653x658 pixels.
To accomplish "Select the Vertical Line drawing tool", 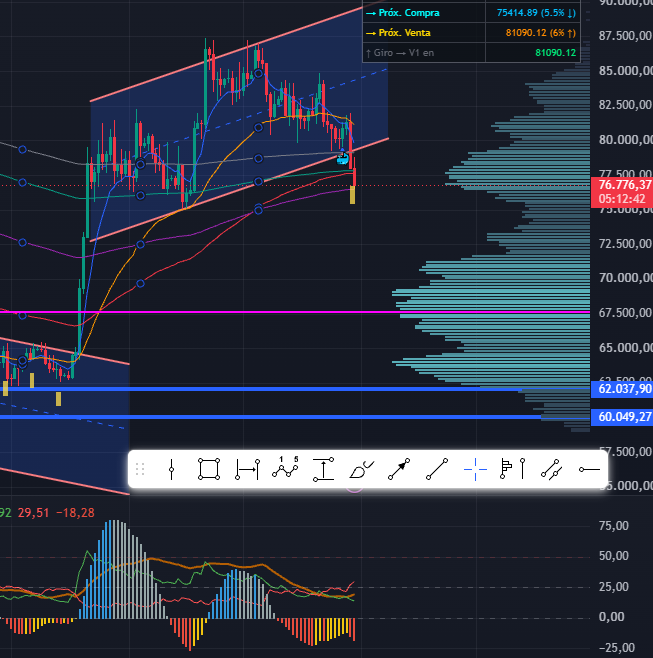I will tap(171, 469).
